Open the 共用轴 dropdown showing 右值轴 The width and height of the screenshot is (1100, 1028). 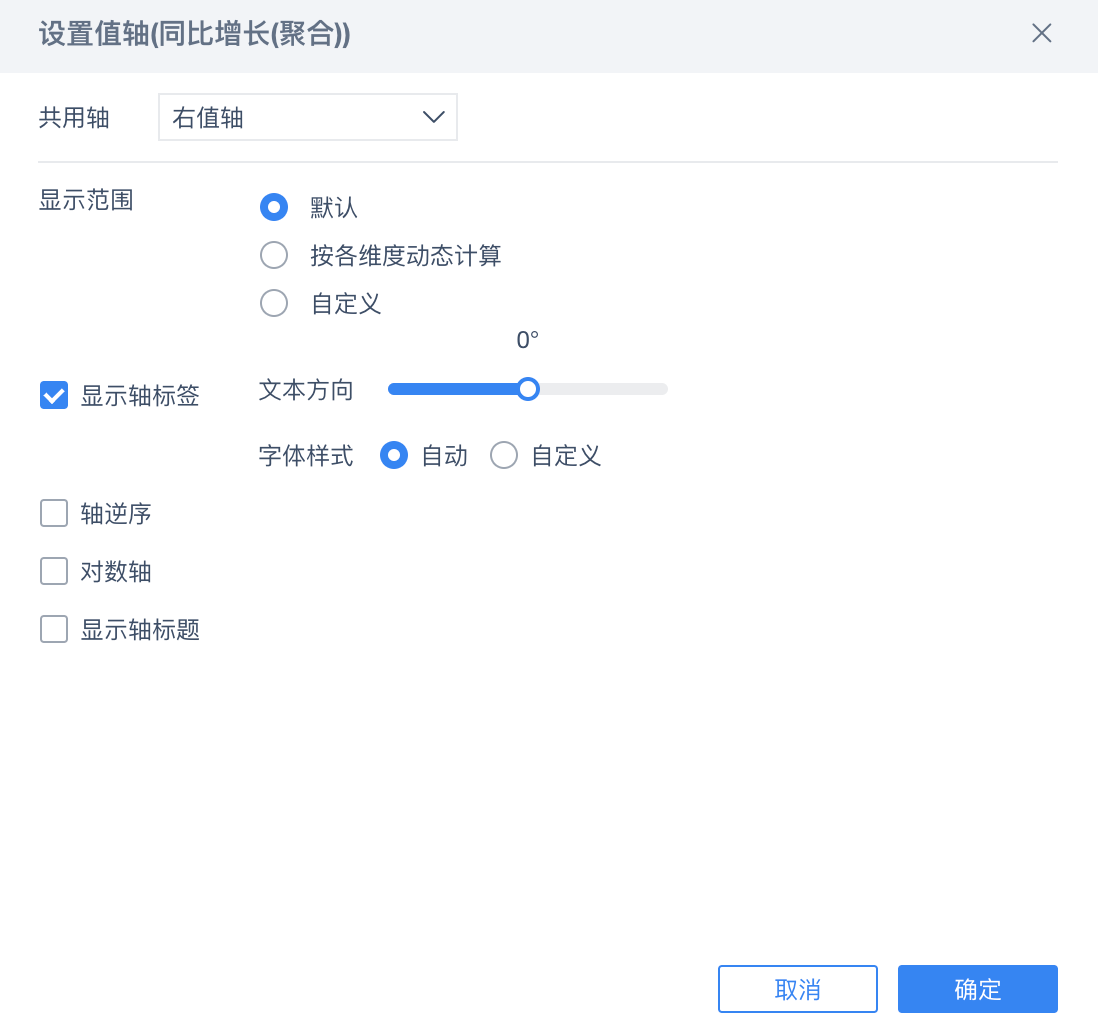click(x=308, y=117)
